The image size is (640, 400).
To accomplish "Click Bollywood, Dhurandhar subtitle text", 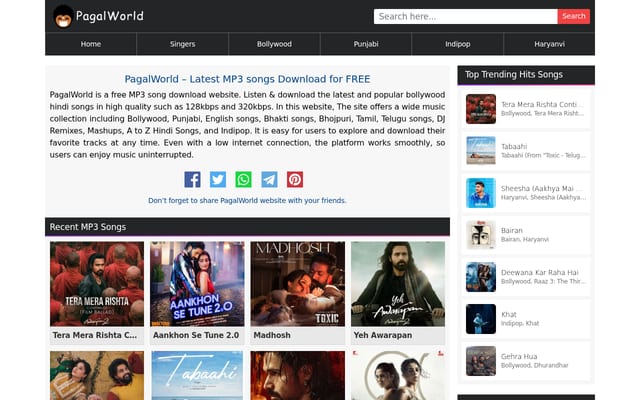I will pyautogui.click(x=534, y=365).
